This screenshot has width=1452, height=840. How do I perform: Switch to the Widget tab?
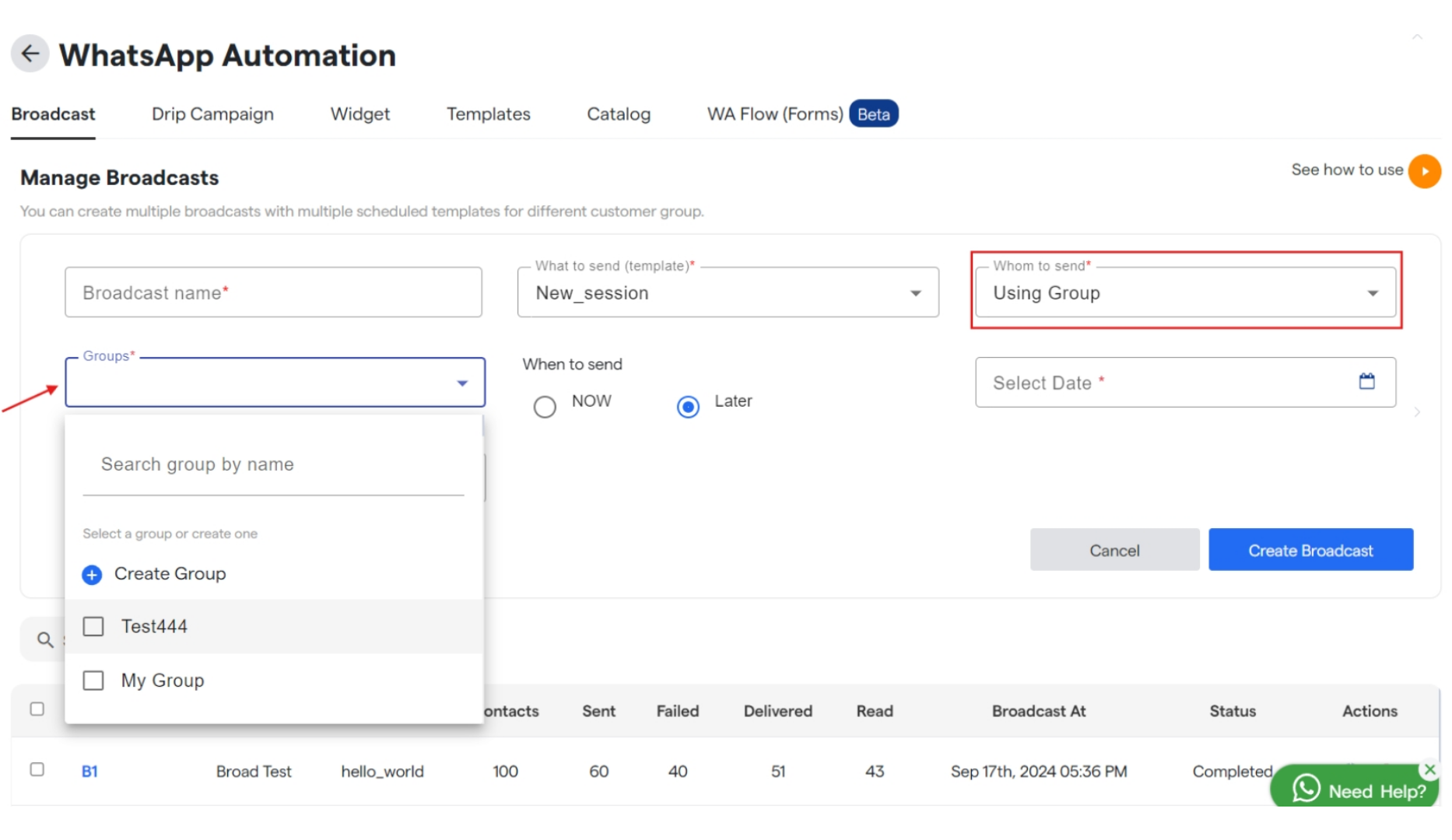(359, 114)
